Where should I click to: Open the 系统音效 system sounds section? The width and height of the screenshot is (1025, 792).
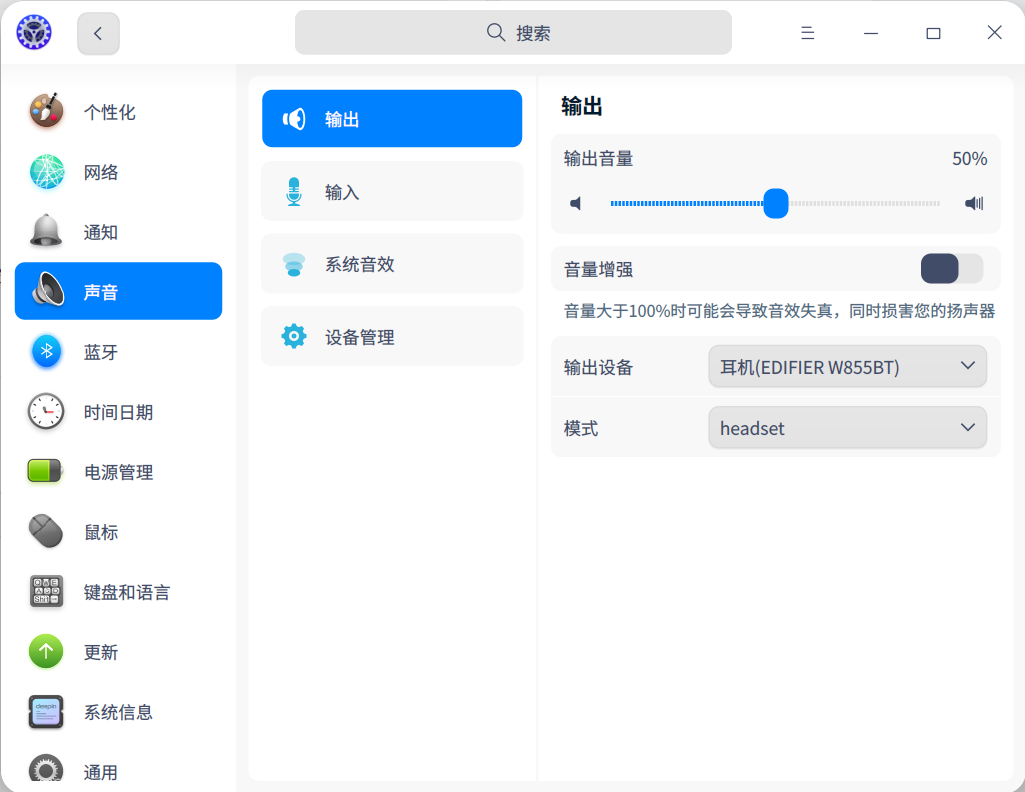[x=391, y=263]
